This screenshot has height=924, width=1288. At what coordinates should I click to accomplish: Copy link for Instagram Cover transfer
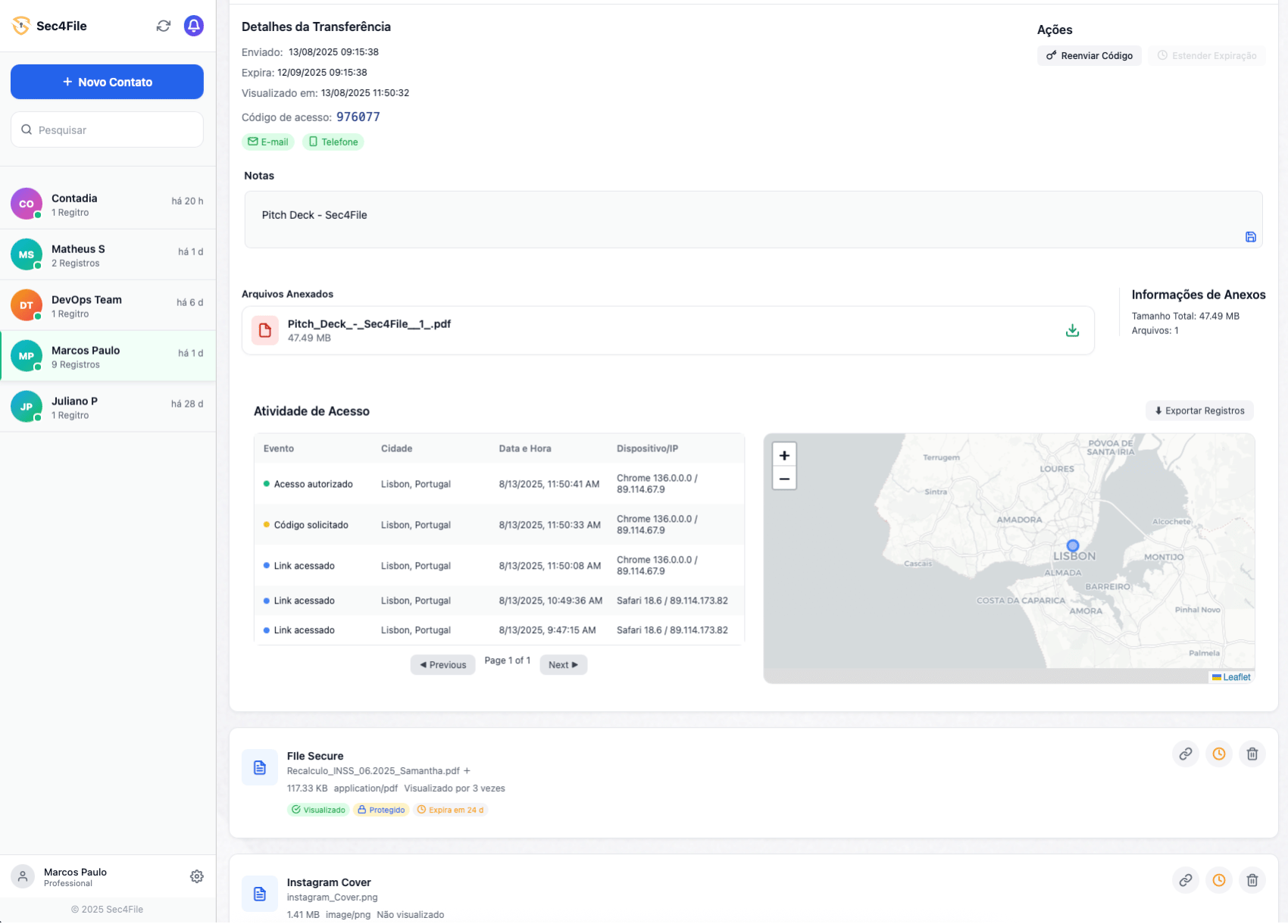tap(1185, 880)
